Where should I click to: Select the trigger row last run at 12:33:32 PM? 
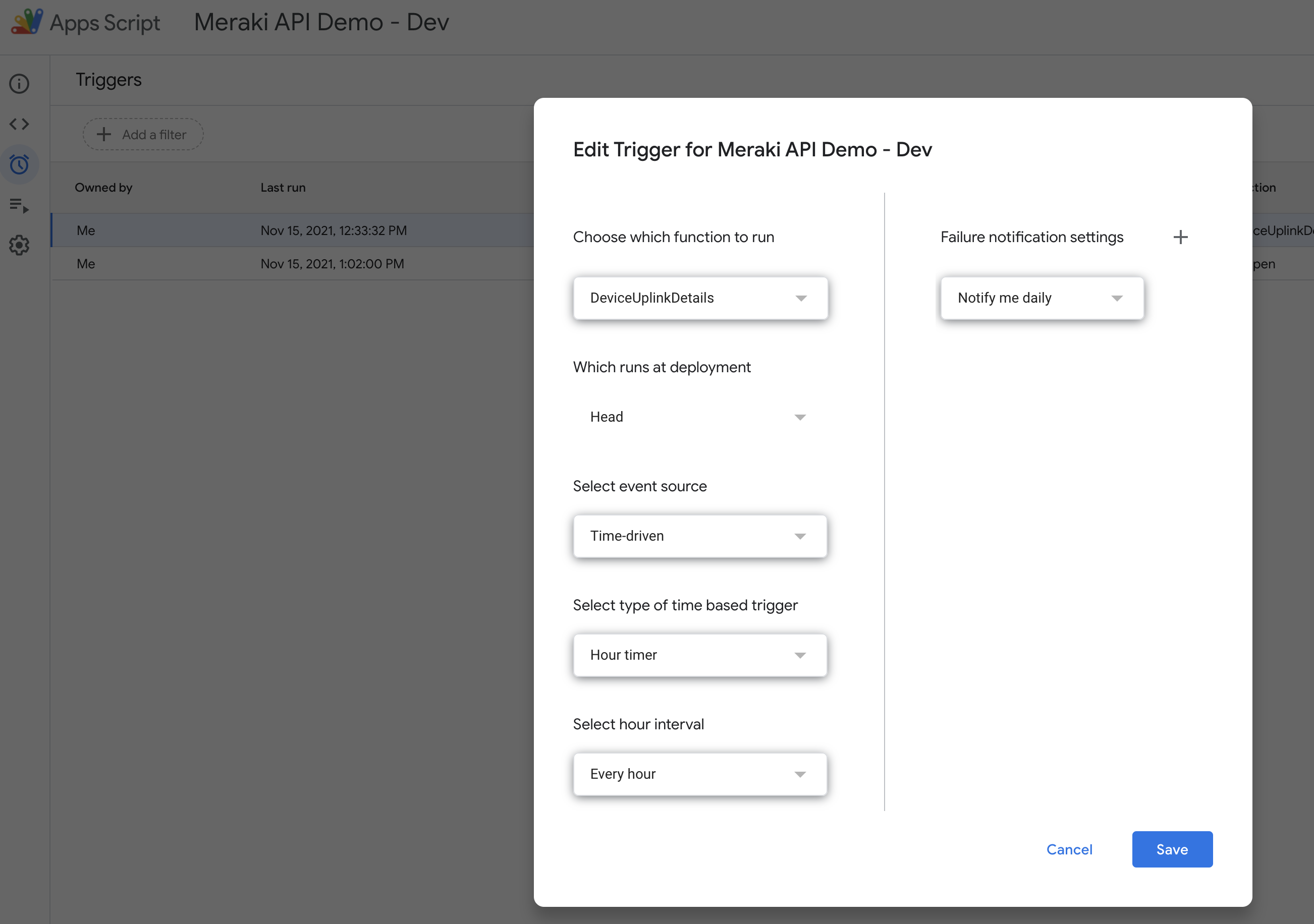286,230
